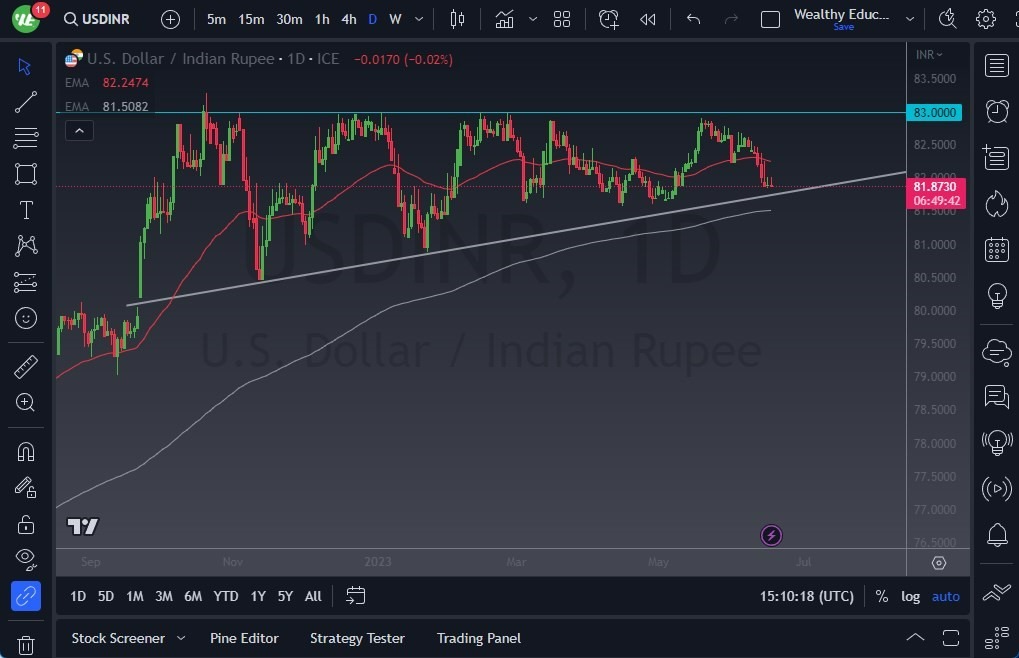1019x658 pixels.
Task: Select the Trend Line drawing tool
Action: click(25, 101)
